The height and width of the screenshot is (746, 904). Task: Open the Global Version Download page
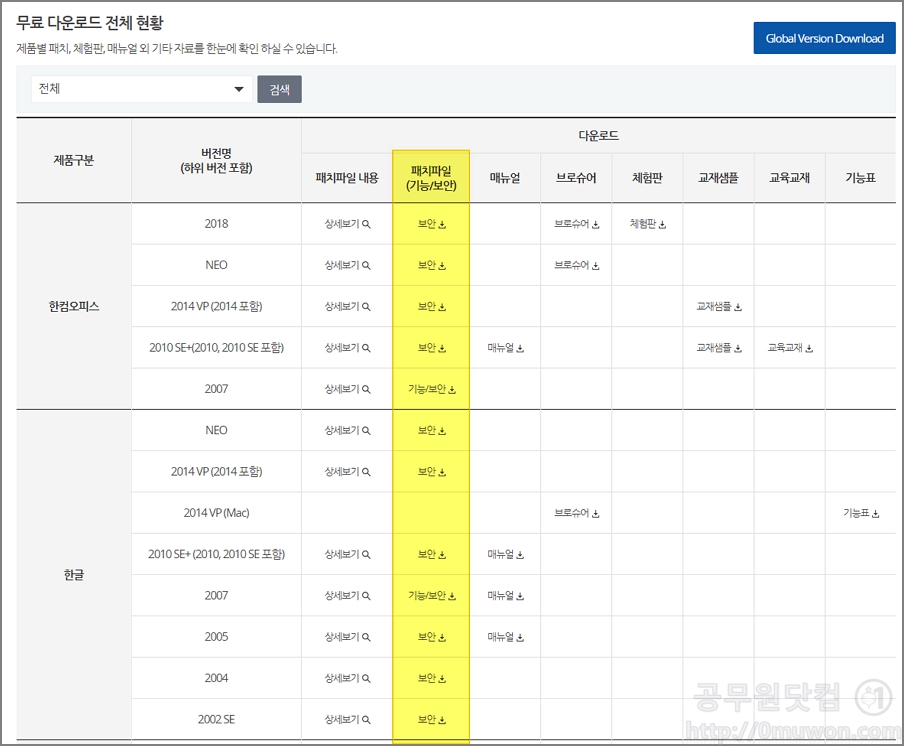(824, 38)
